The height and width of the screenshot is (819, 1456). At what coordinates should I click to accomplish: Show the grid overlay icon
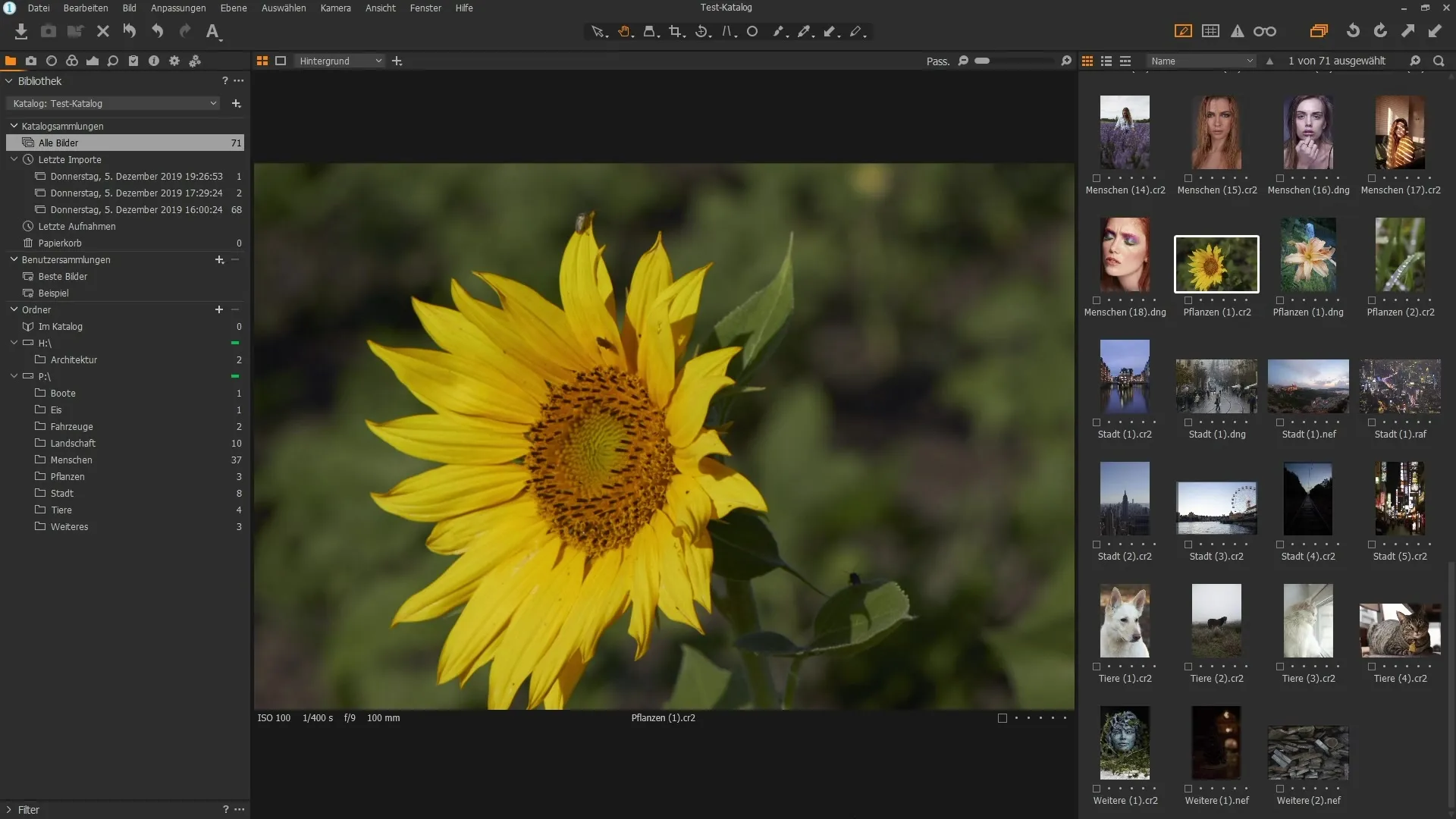[1211, 31]
